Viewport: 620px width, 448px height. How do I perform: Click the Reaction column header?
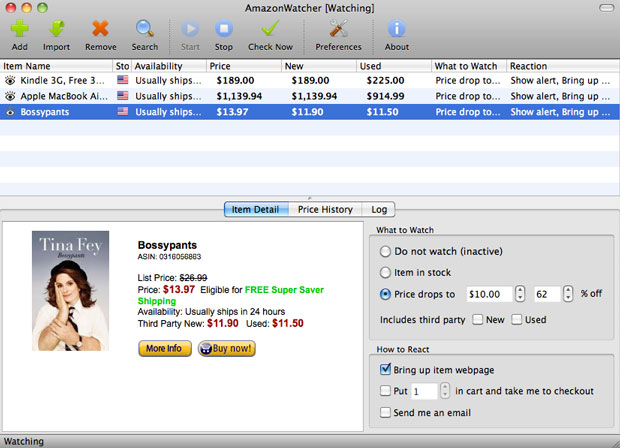[563, 66]
